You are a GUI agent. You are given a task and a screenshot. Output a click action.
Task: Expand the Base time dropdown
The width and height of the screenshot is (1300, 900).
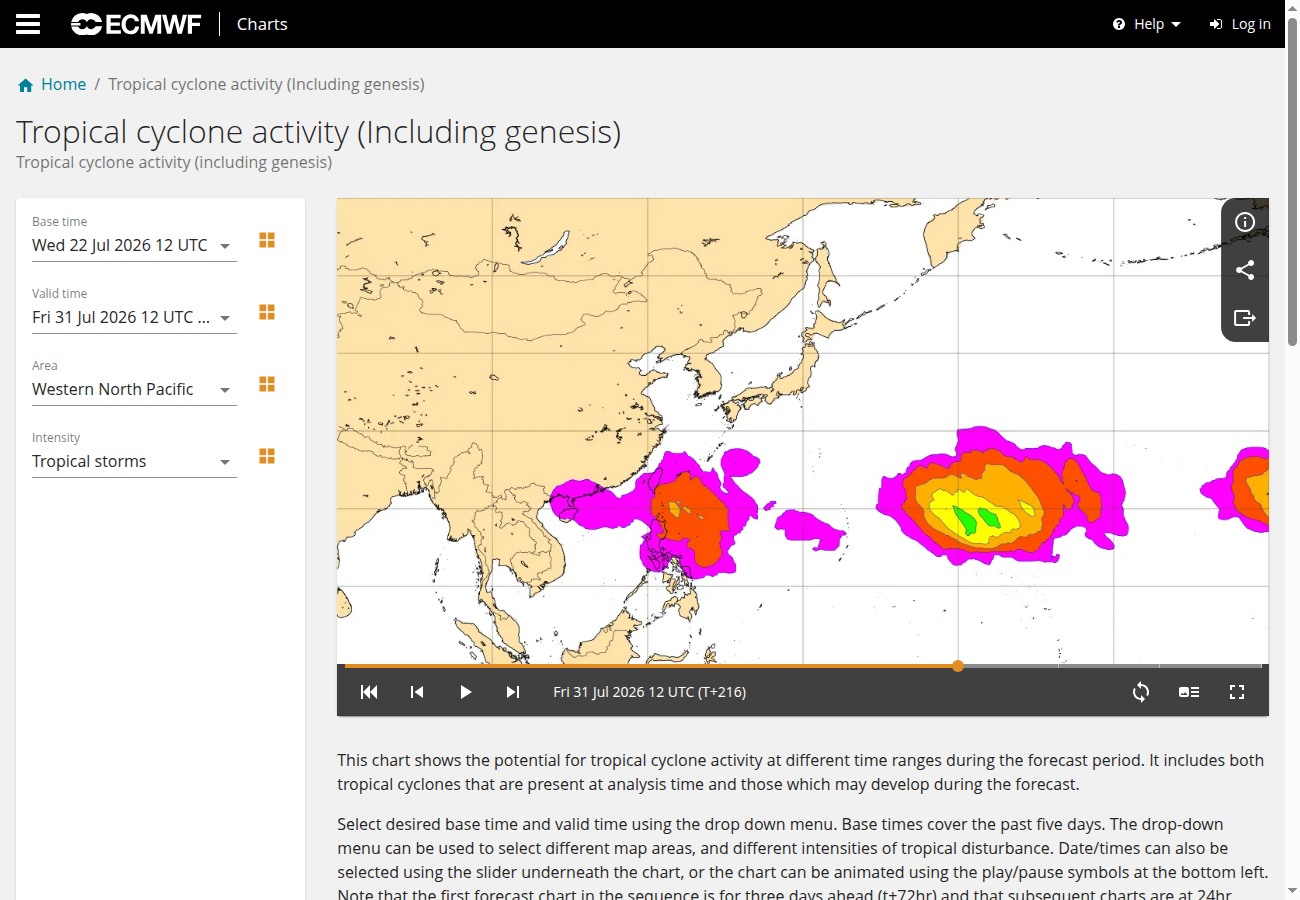point(134,245)
